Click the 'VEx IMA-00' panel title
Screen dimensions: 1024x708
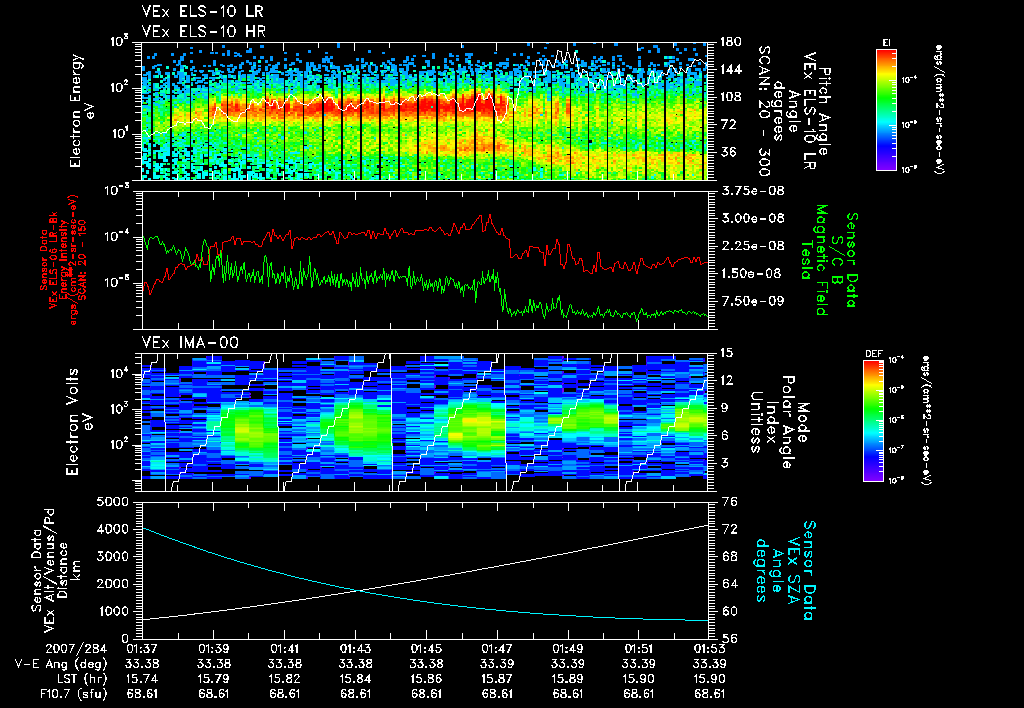tap(190, 342)
